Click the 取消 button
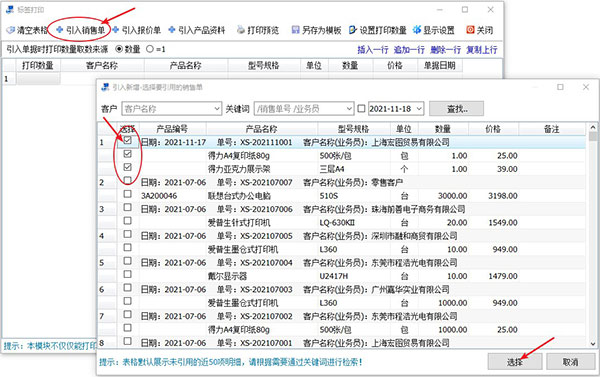This screenshot has width=600, height=377. [x=570, y=362]
